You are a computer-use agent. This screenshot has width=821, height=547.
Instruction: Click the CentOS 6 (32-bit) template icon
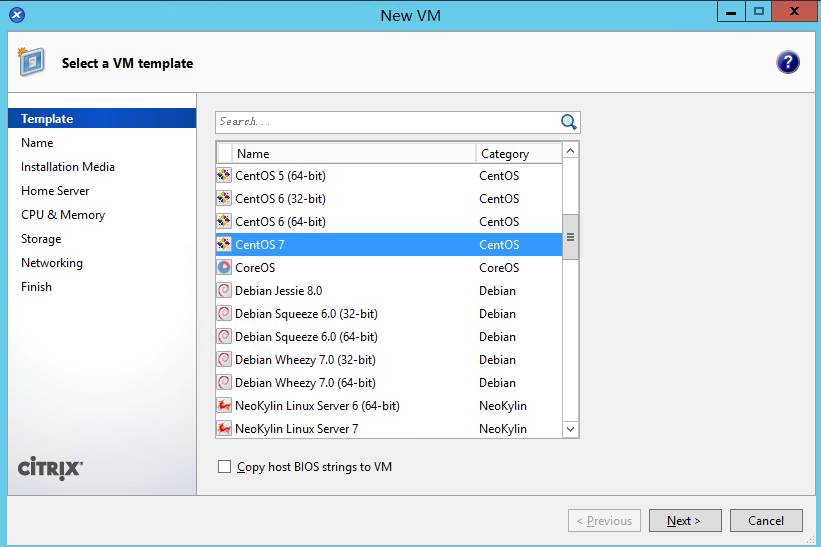coord(224,198)
